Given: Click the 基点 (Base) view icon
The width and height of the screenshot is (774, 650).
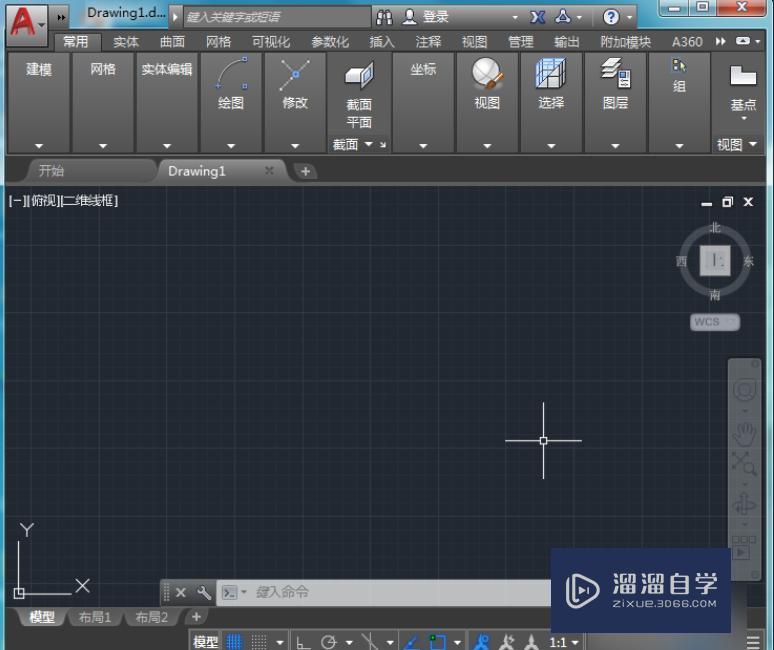Looking at the screenshot, I should 743,76.
